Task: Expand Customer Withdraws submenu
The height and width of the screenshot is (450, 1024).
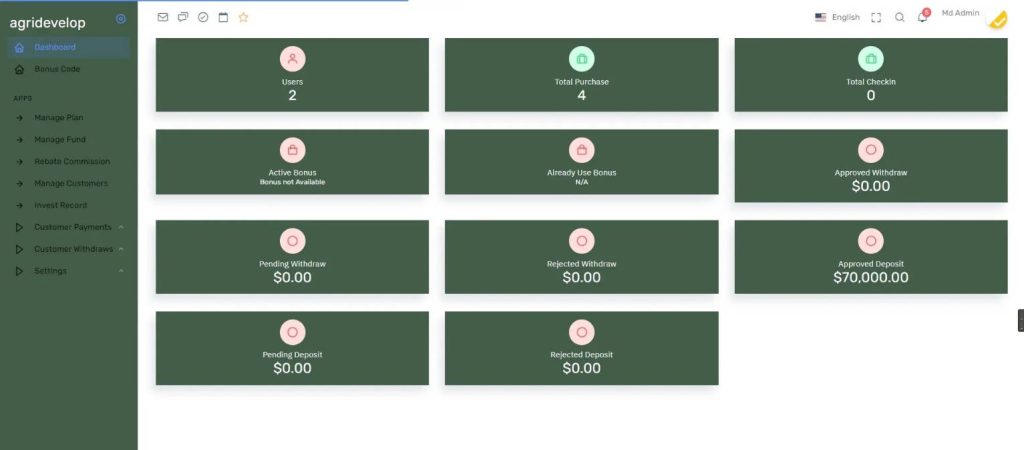Action: 74,249
